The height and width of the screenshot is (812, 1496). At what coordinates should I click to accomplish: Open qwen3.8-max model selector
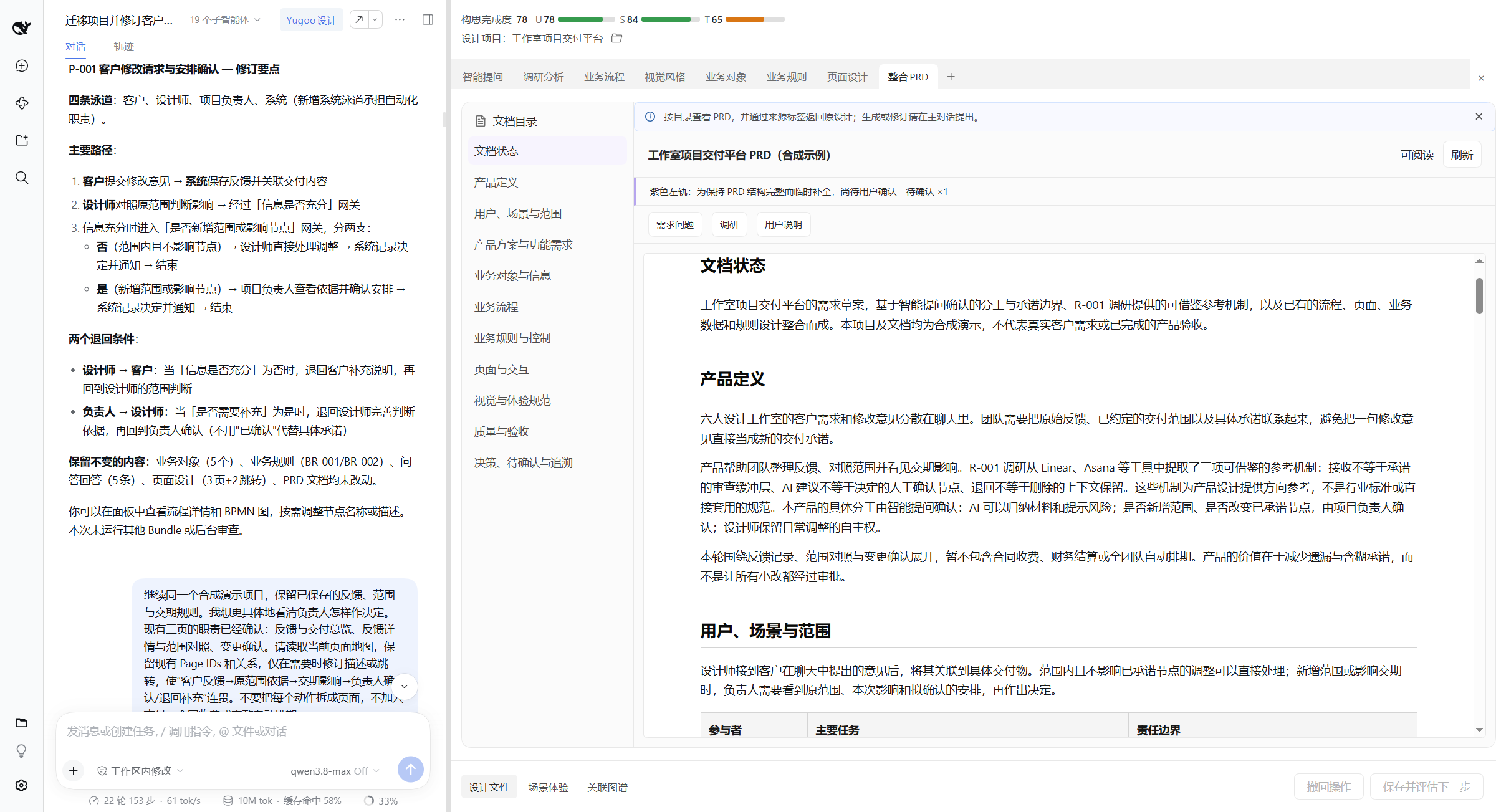(335, 771)
